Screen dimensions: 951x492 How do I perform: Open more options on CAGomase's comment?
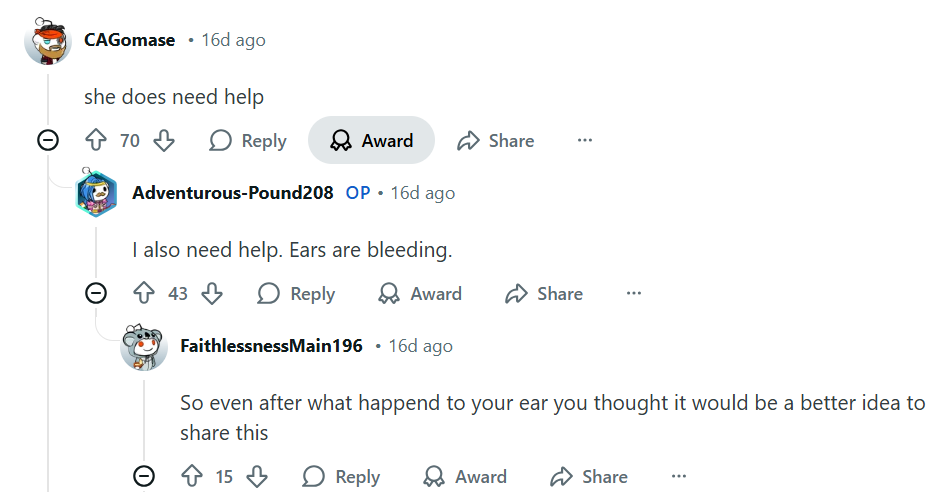click(x=585, y=141)
